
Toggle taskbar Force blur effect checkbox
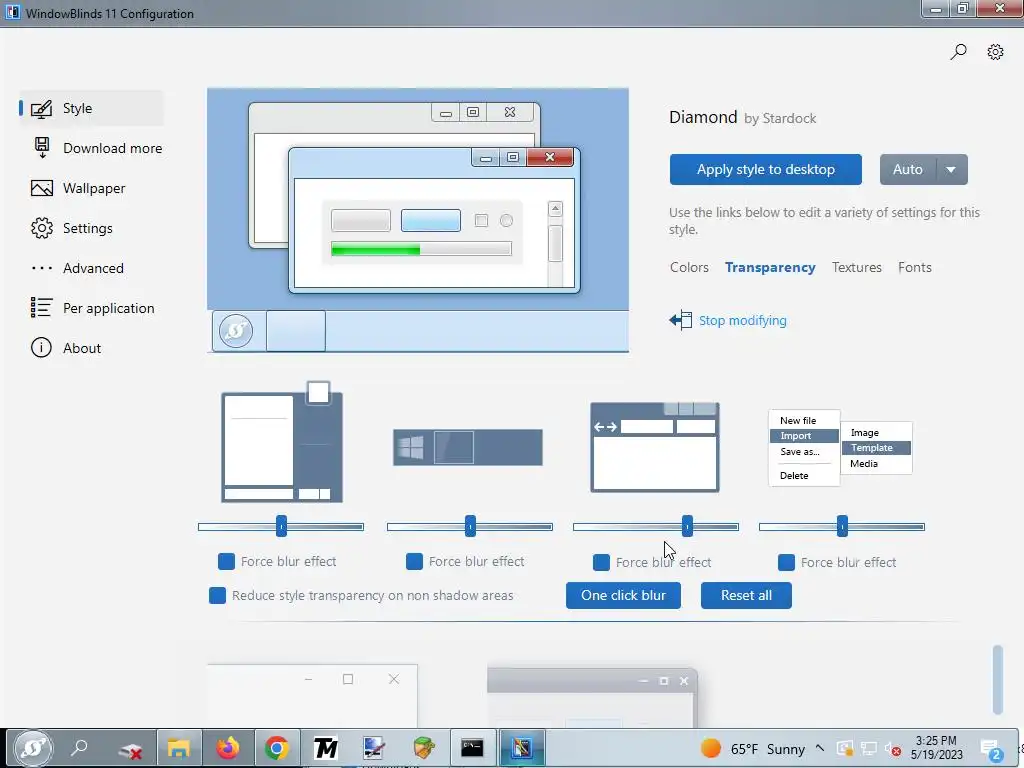[x=414, y=561]
